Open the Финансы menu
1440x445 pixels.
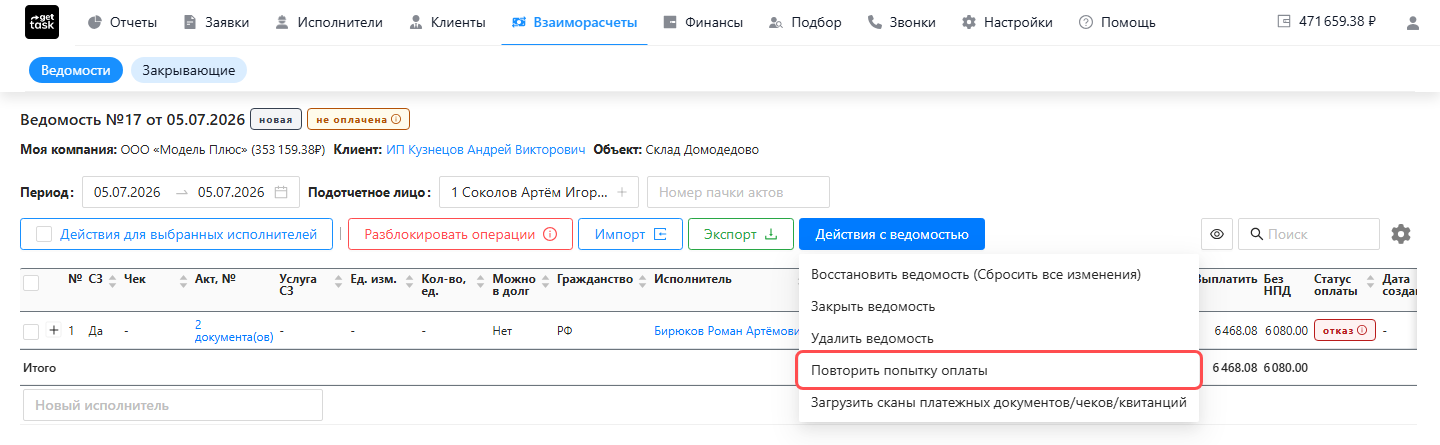click(x=703, y=22)
